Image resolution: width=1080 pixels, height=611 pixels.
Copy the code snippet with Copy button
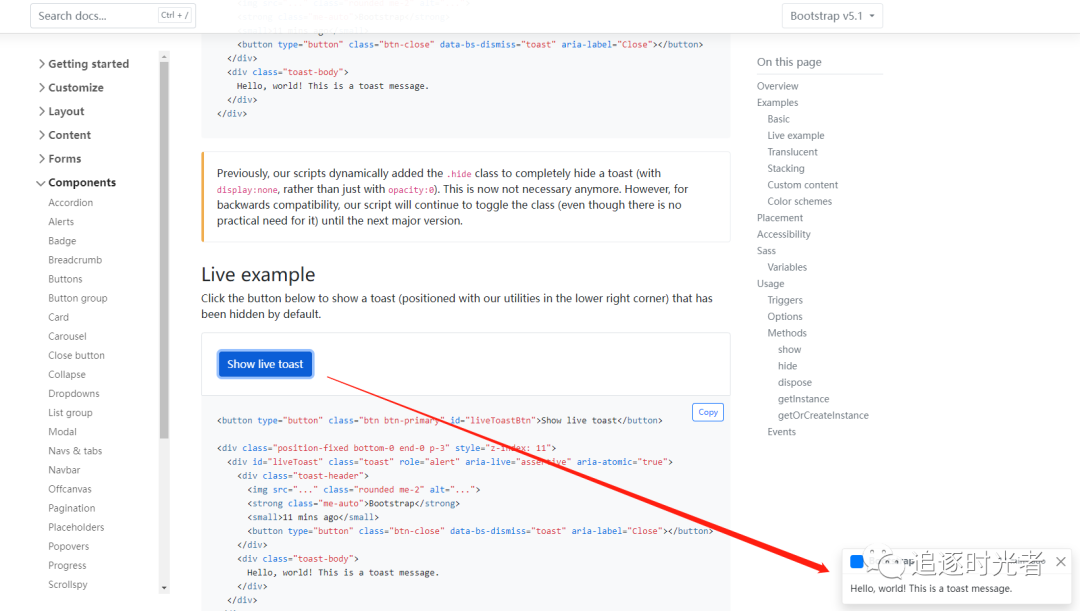(x=708, y=412)
